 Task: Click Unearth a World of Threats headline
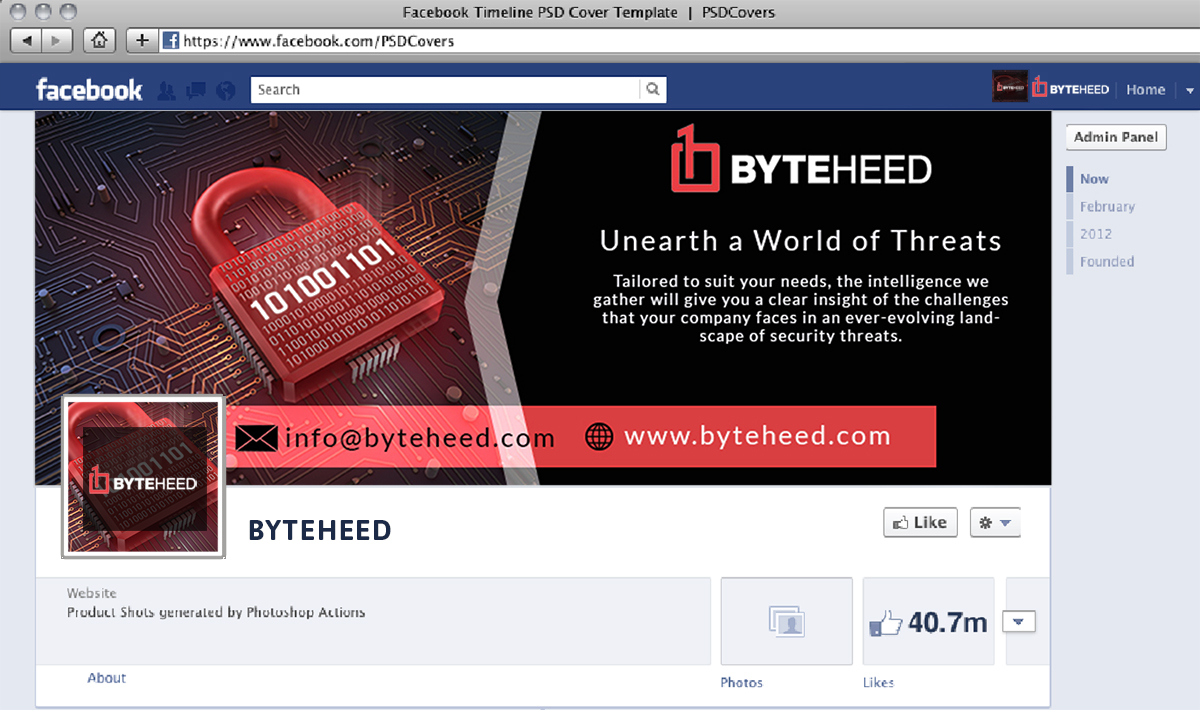[x=800, y=240]
